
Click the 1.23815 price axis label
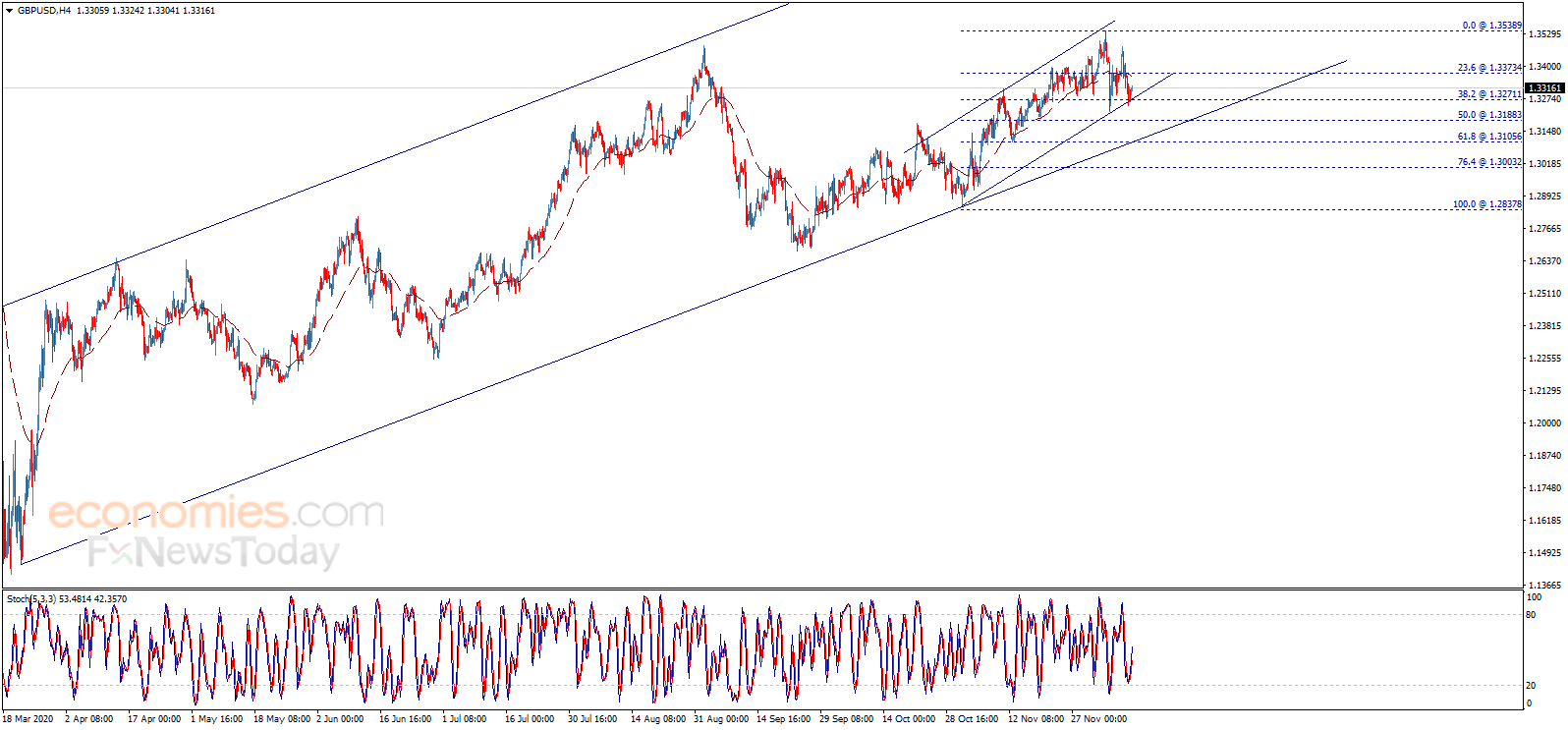click(1545, 326)
